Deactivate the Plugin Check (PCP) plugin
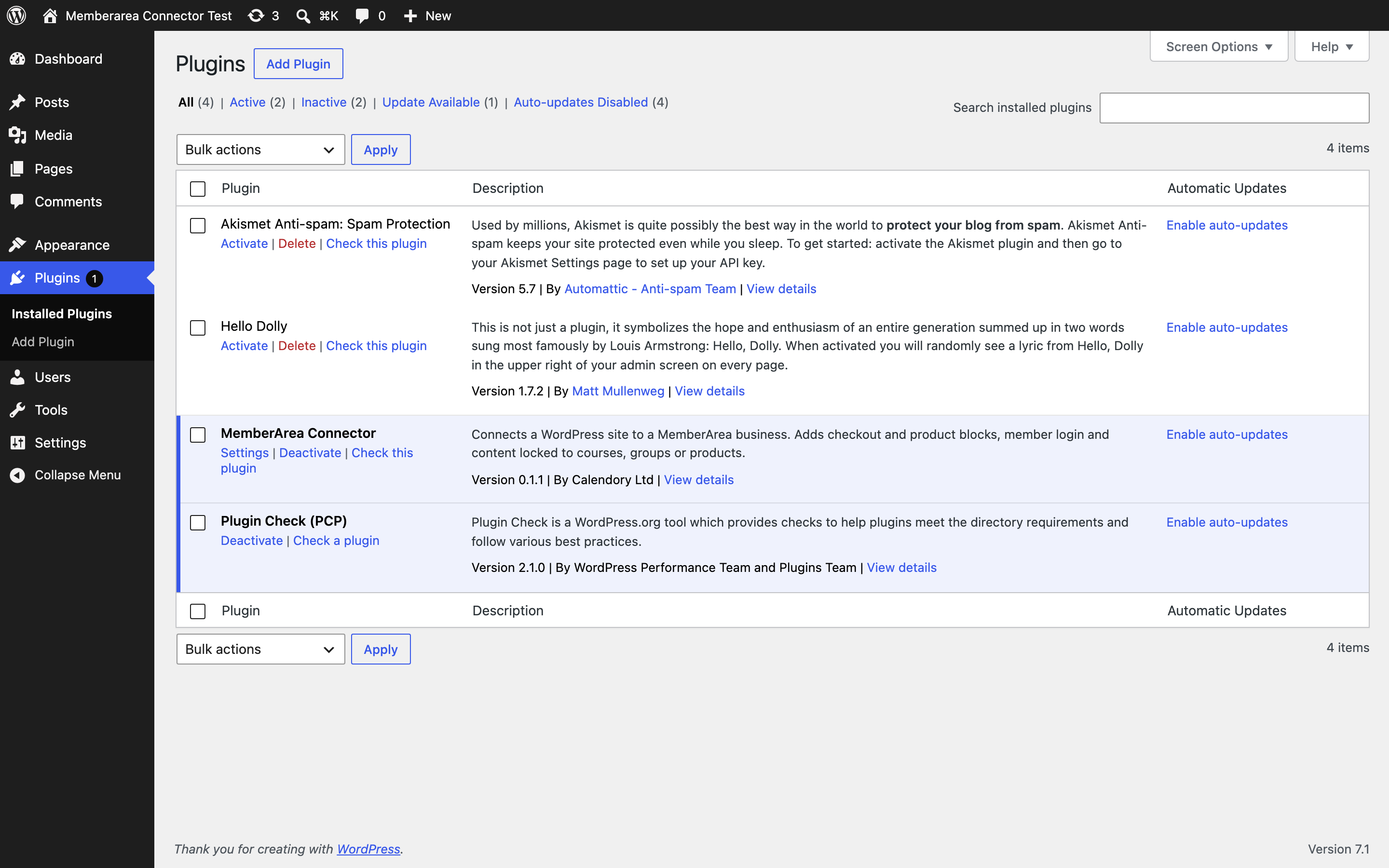This screenshot has width=1389, height=868. [x=252, y=541]
